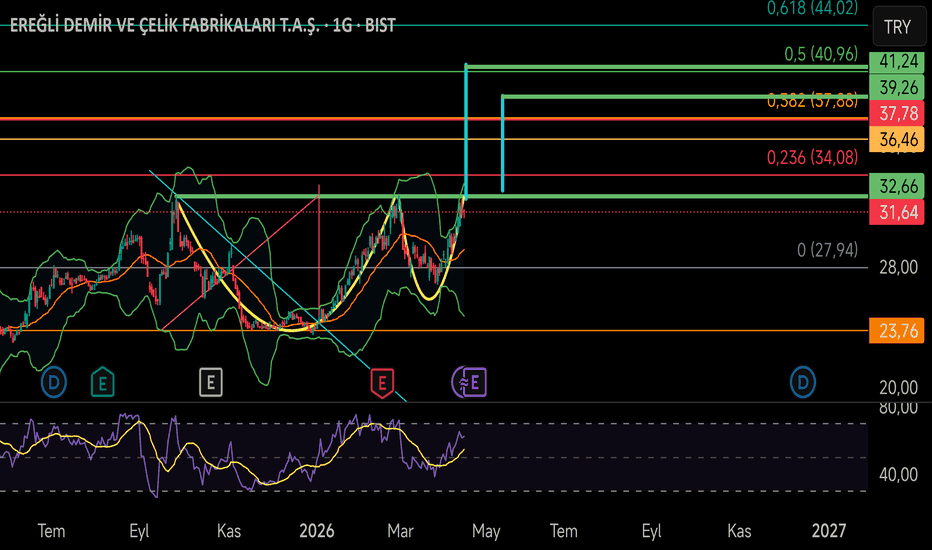This screenshot has width=932, height=550.
Task: Click the red 37,78 price label
Action: click(898, 113)
